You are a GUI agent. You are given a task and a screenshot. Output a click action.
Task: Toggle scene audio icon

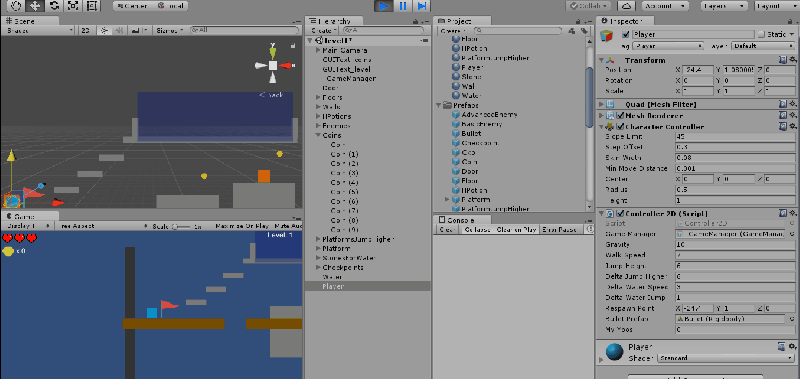click(x=119, y=30)
